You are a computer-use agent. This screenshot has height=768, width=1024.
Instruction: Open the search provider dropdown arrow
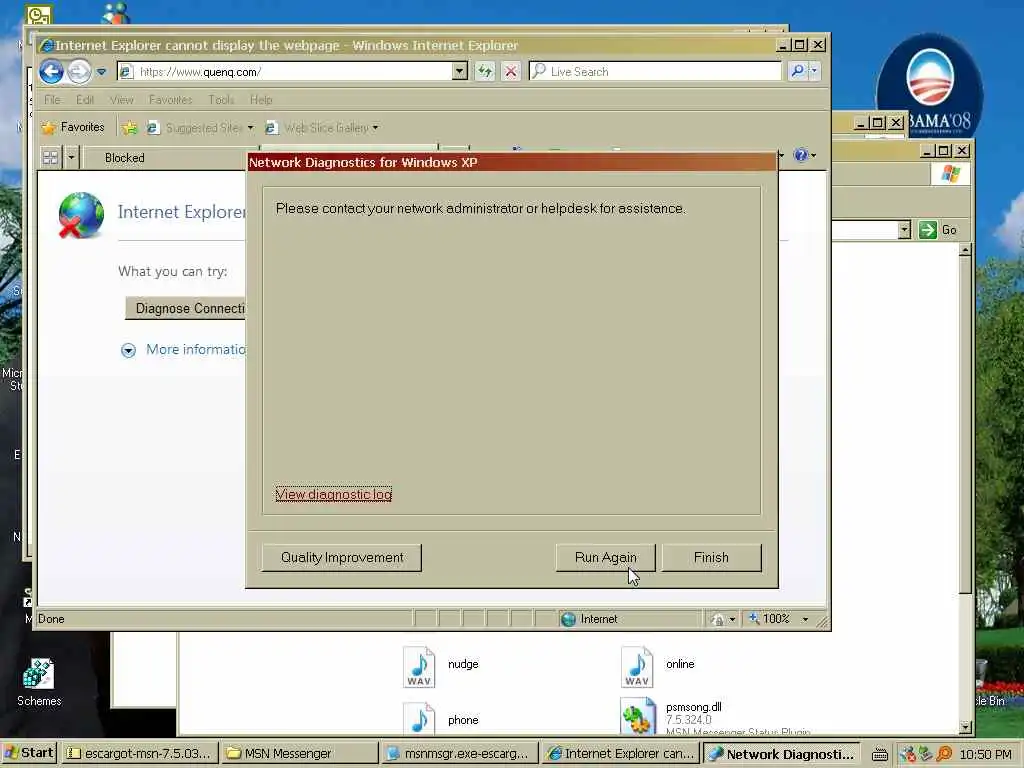tap(814, 71)
